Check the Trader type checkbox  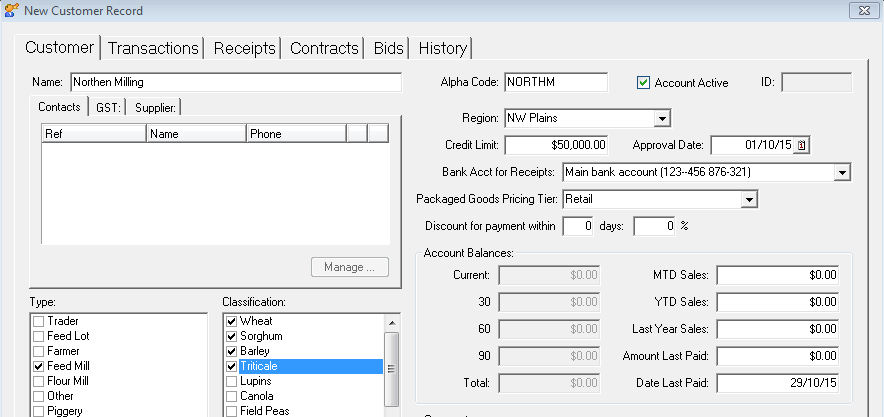pyautogui.click(x=39, y=321)
